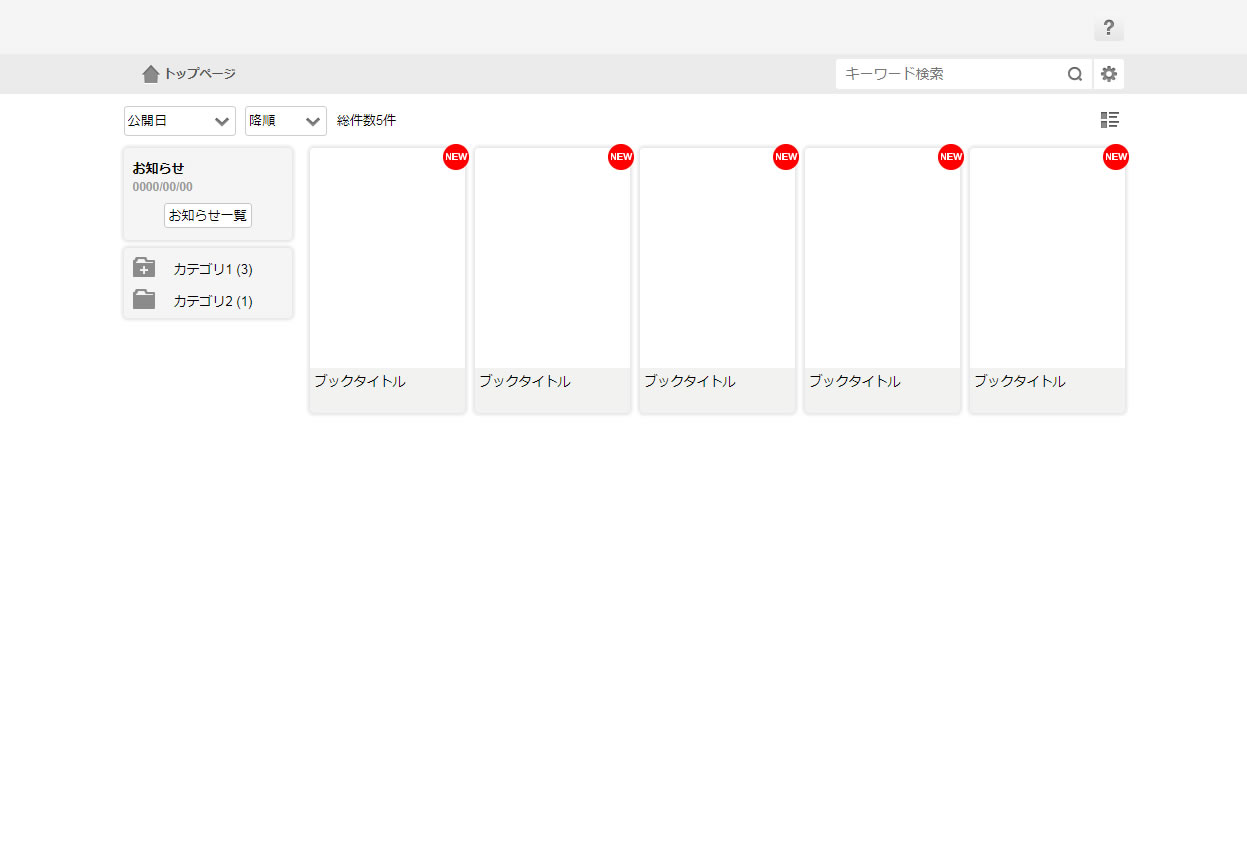Open the 降順 sort order dropdown

click(x=286, y=121)
